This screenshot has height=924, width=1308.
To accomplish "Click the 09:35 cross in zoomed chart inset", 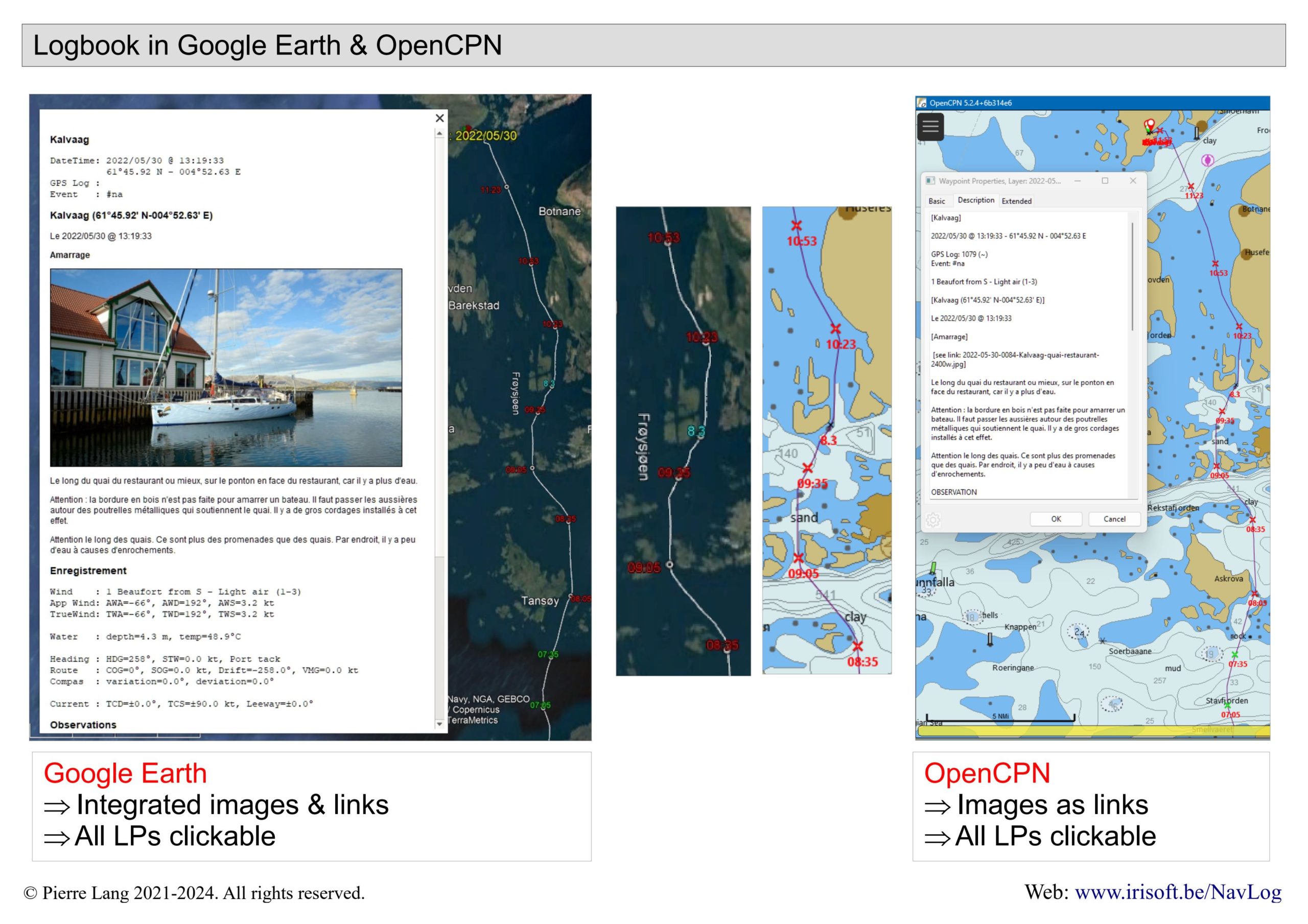I will pyautogui.click(x=807, y=468).
